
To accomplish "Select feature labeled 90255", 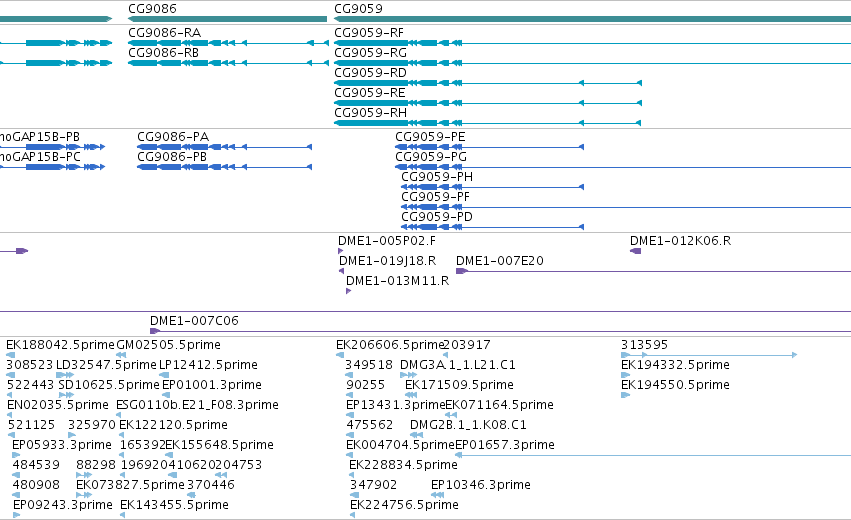I will tap(366, 385).
